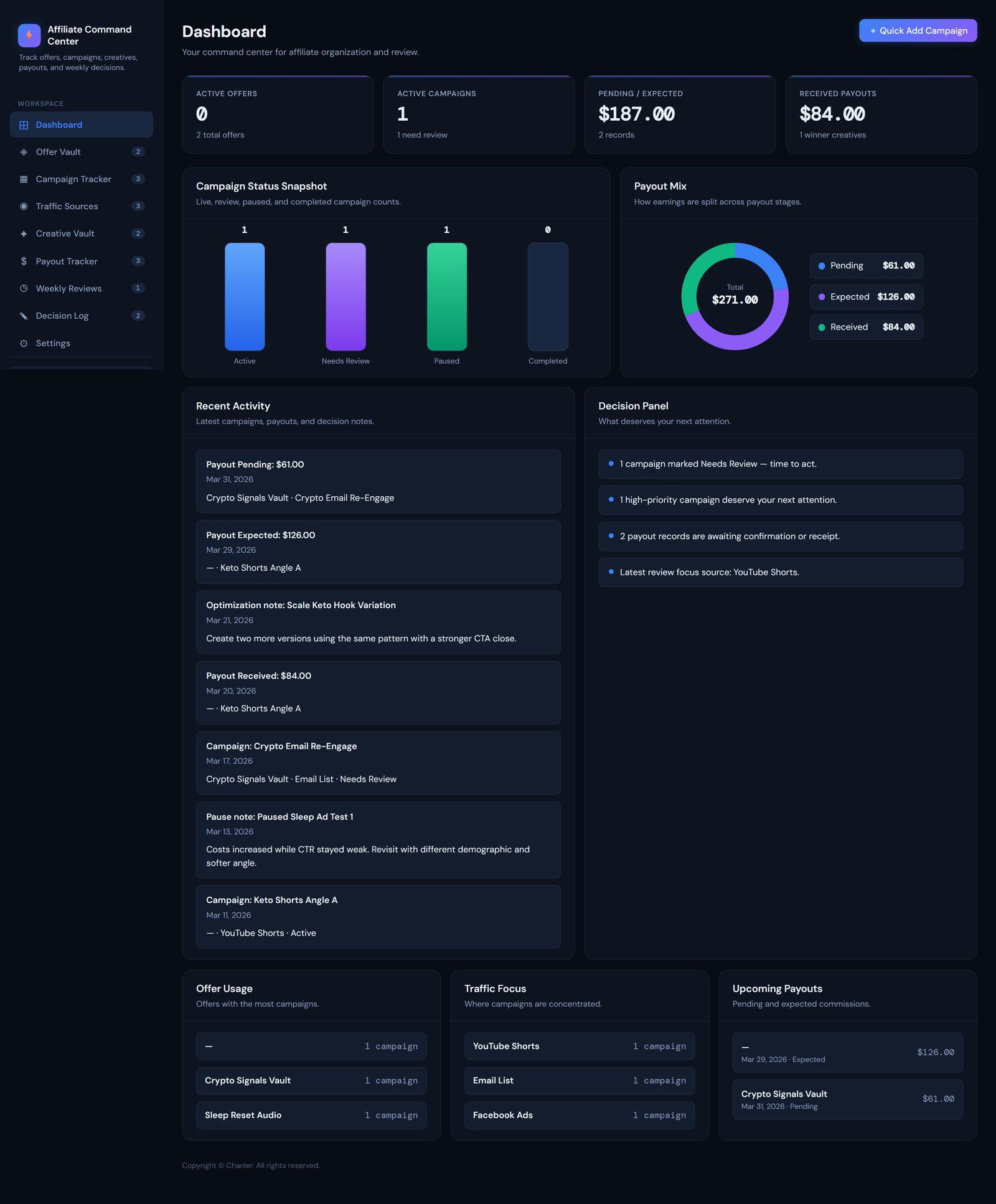Click the empty Completed bar
Image resolution: width=996 pixels, height=1204 pixels.
(x=548, y=297)
